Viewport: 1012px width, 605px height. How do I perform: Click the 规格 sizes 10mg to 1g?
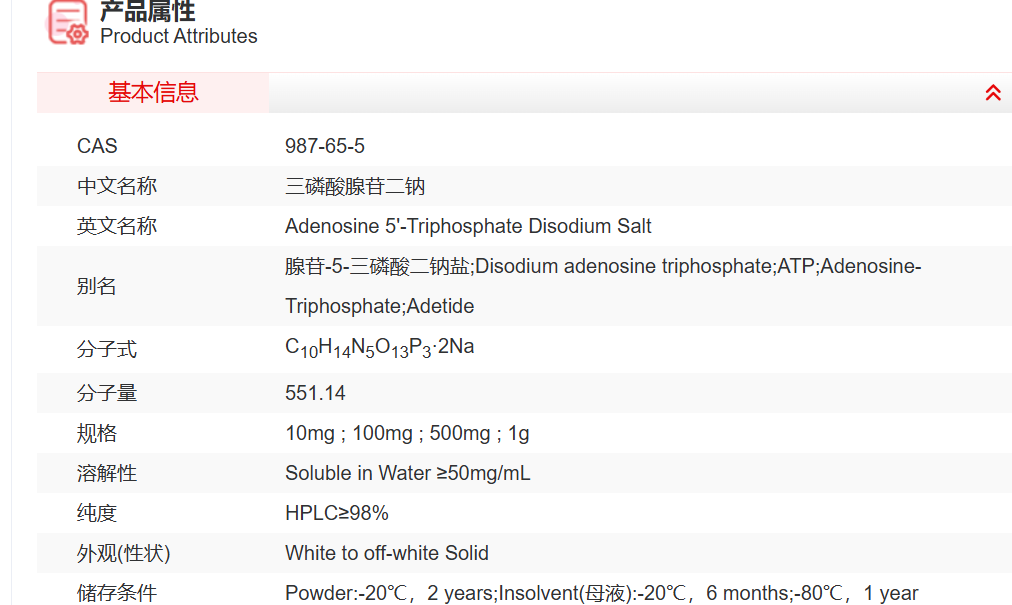pyautogui.click(x=407, y=433)
